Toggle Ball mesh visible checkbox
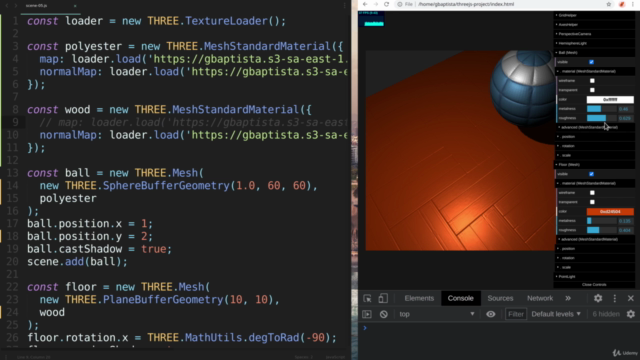 point(591,62)
